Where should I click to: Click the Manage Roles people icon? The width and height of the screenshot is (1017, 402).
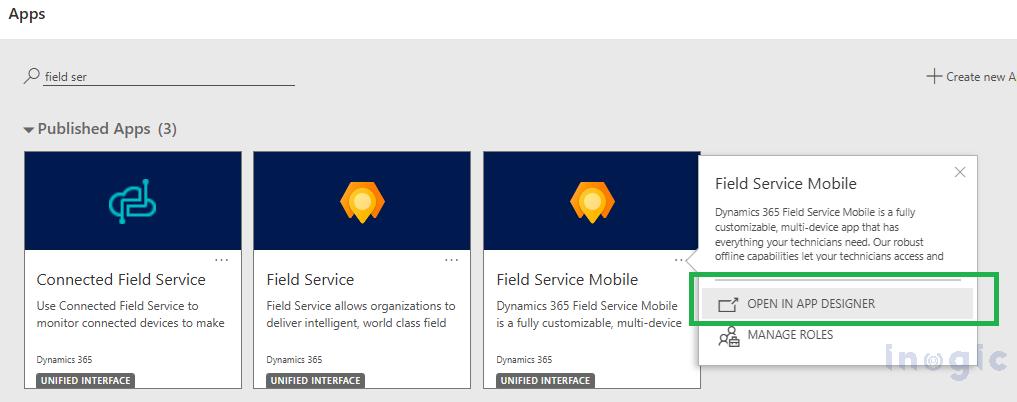pos(729,337)
